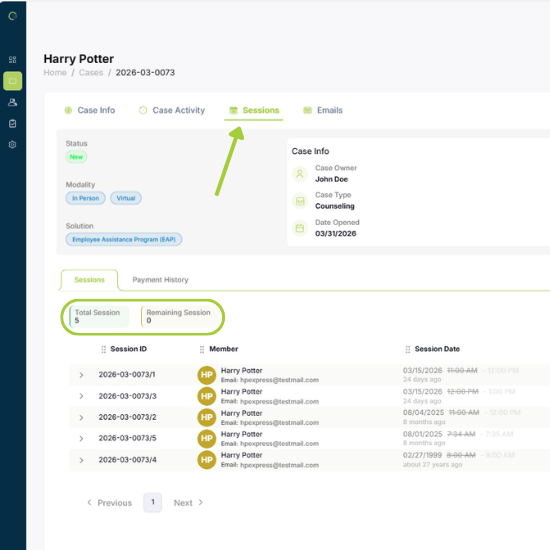Open the settings gear icon in sidebar
The height and width of the screenshot is (550, 550).
click(x=13, y=145)
